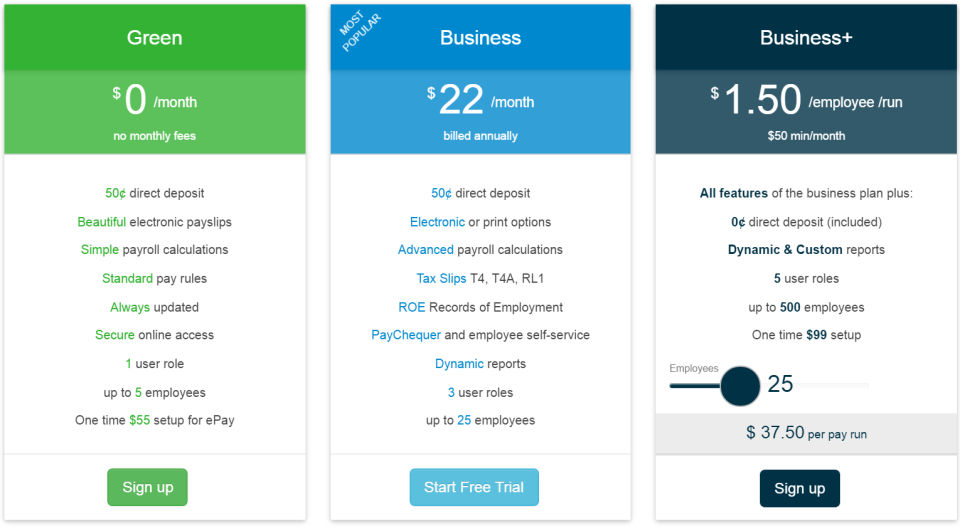Click the $37.50 per pay run total
Screen dimensions: 960x528
(806, 433)
